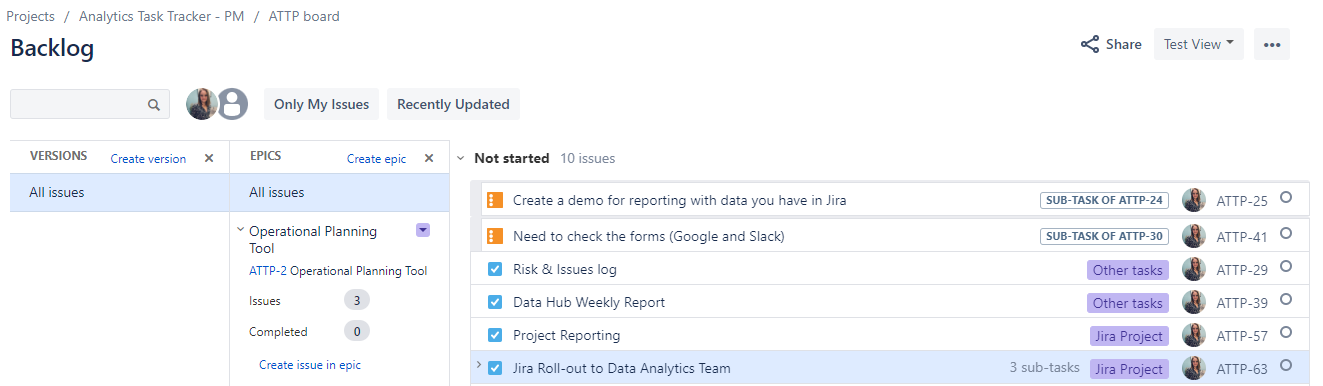Collapse the Operational Planning Tool epic
Viewport: 1323px width, 386px height.
click(240, 230)
